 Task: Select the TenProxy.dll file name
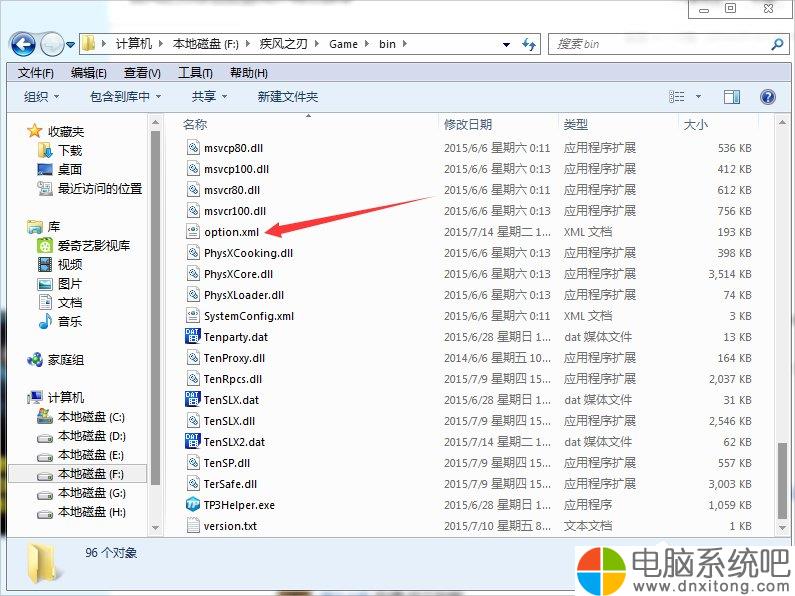pos(234,358)
